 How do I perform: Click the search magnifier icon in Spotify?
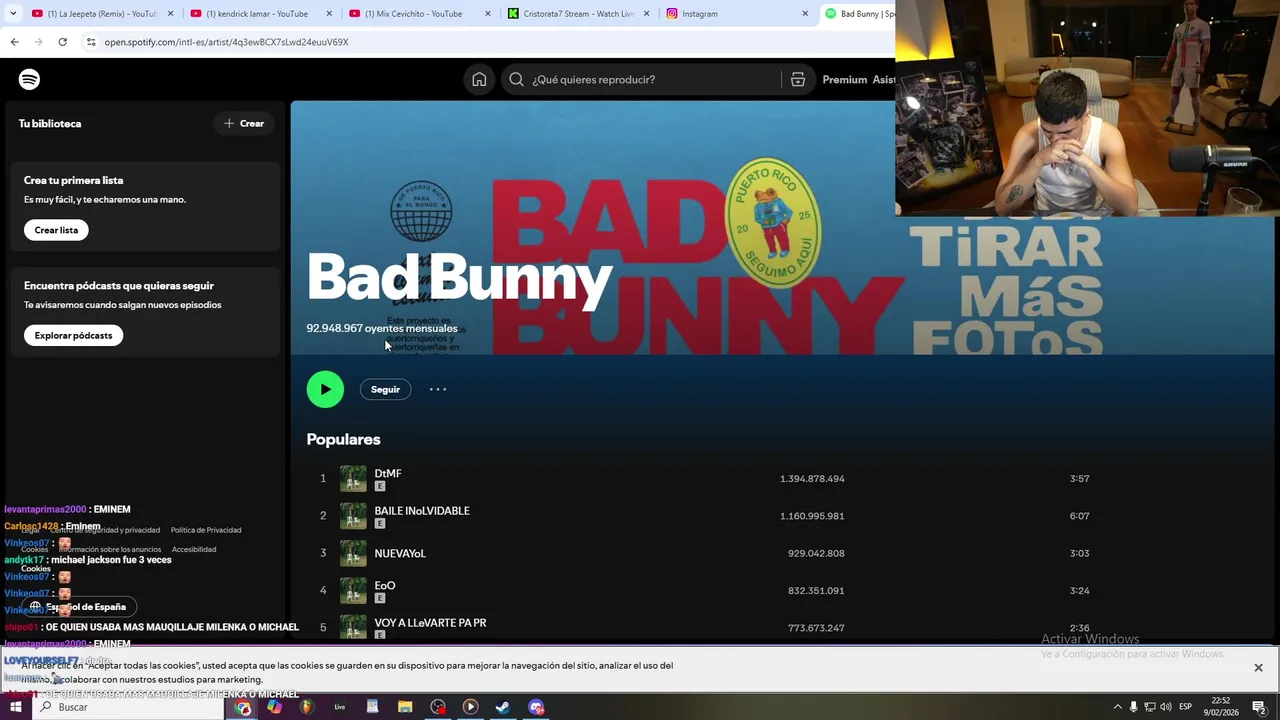(x=516, y=79)
